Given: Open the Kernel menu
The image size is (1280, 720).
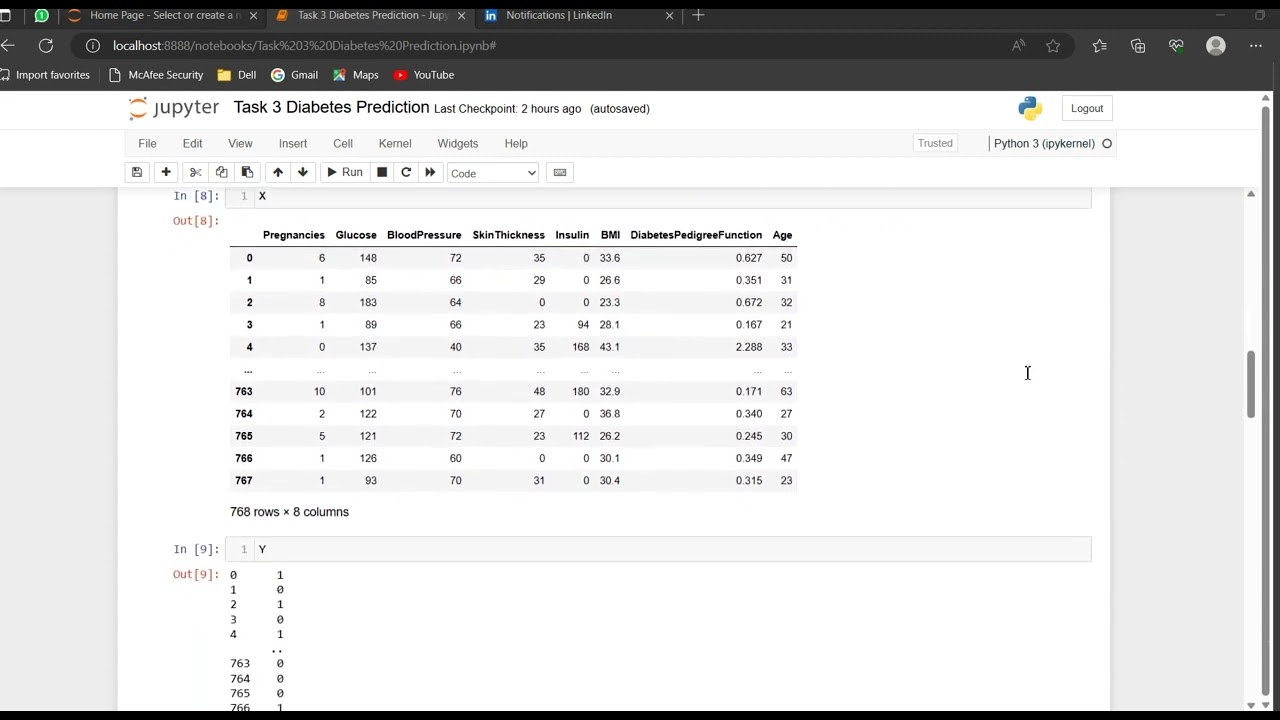Looking at the screenshot, I should click(x=395, y=143).
